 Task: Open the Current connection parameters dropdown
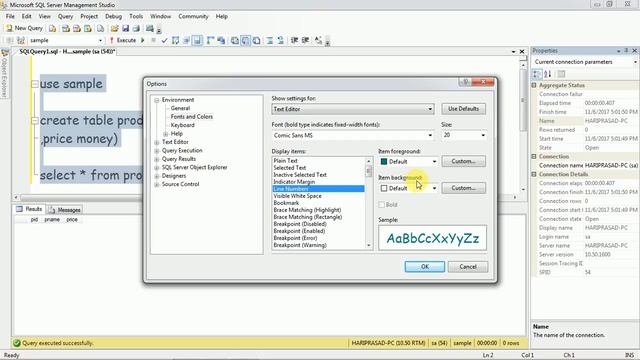point(635,62)
